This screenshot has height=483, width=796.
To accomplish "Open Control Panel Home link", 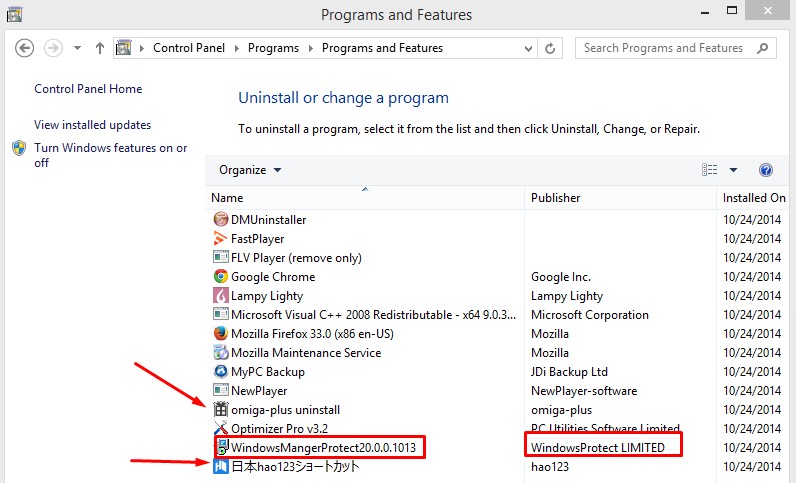I will click(x=88, y=89).
